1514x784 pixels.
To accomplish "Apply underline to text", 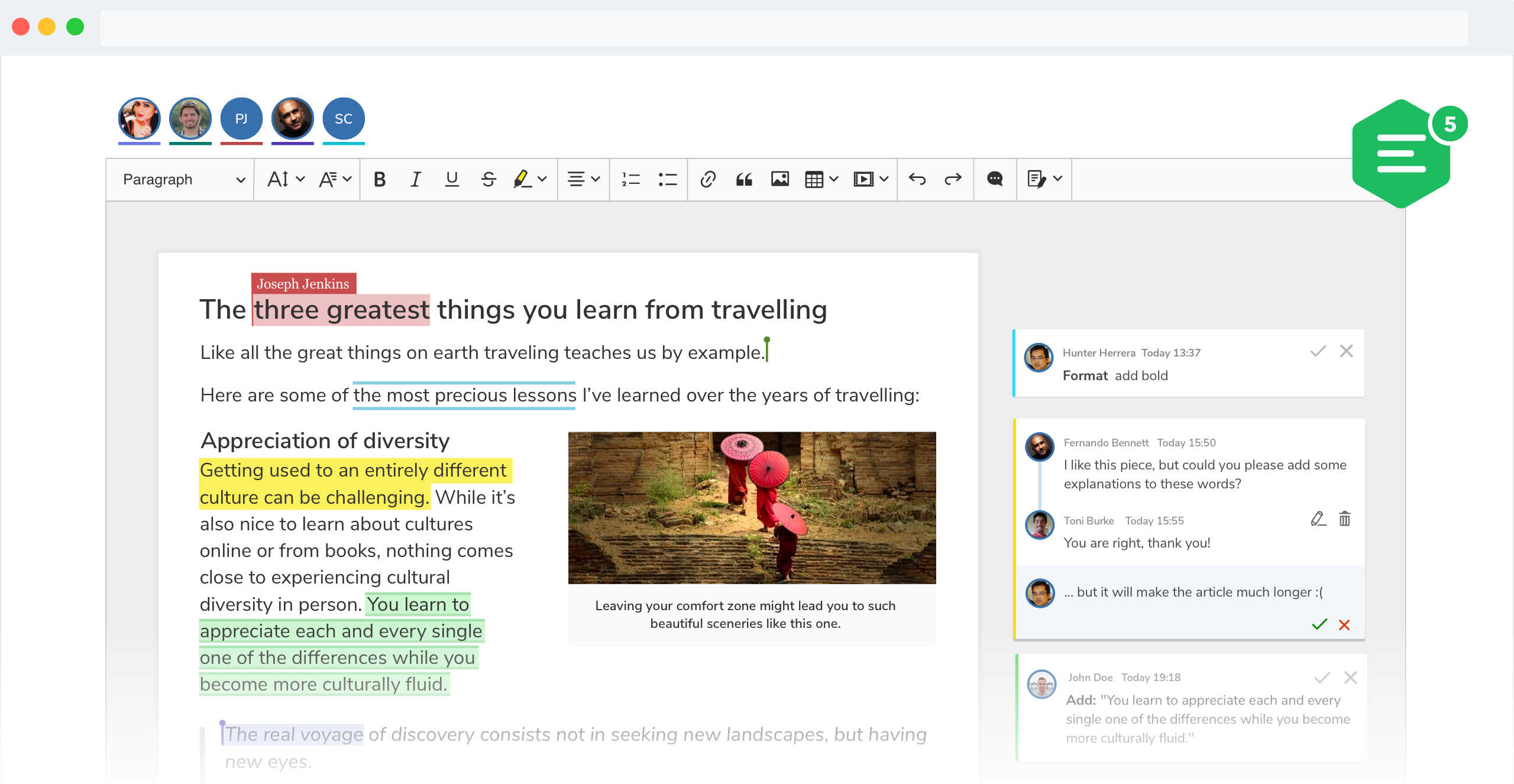I will 452,179.
